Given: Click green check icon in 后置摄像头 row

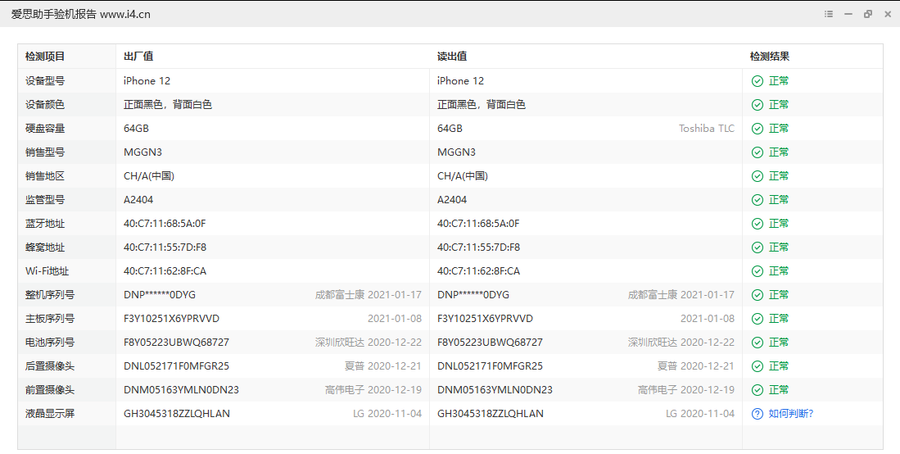Looking at the screenshot, I should pos(757,366).
